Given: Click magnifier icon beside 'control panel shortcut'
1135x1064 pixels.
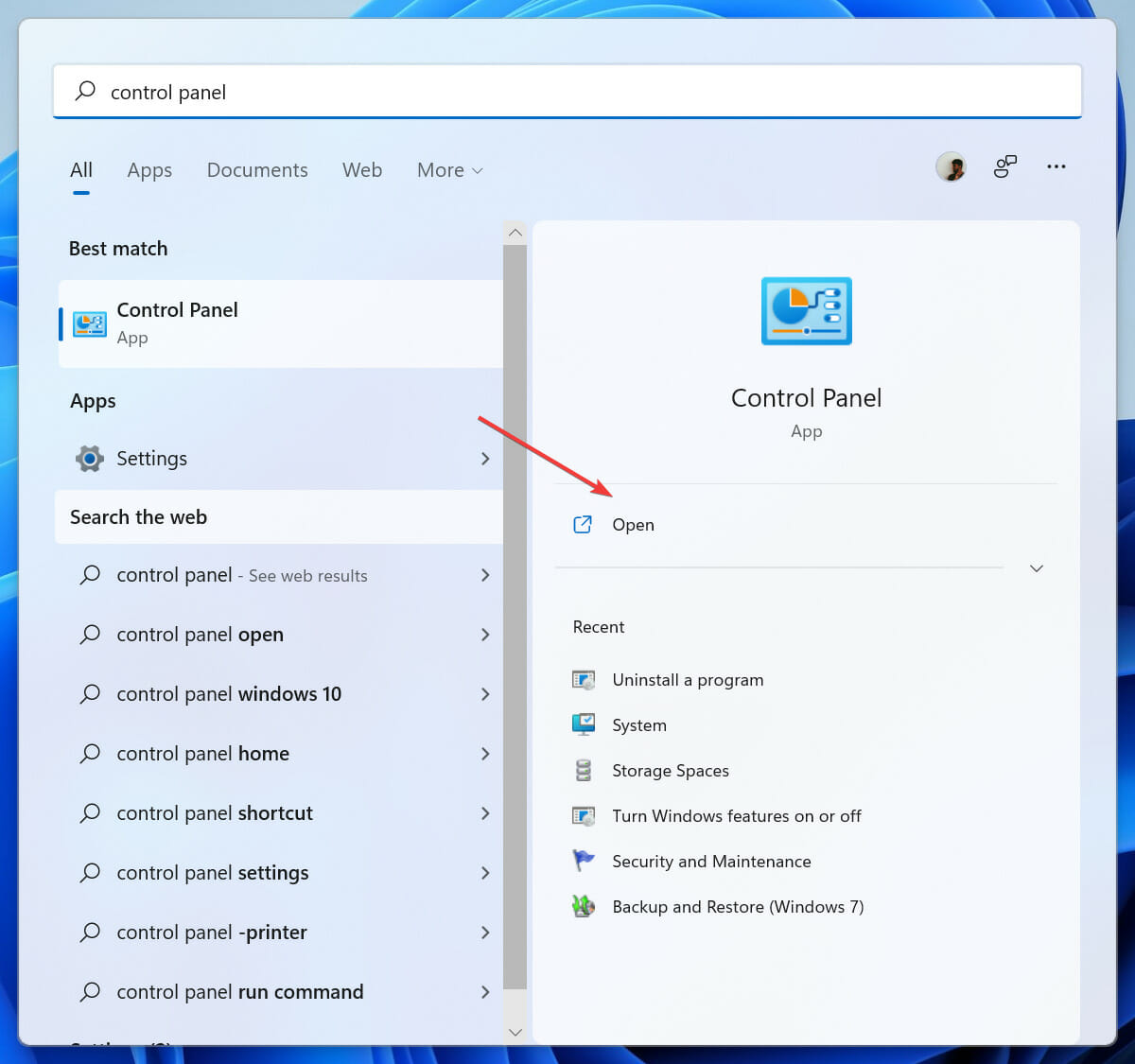Looking at the screenshot, I should [x=90, y=812].
